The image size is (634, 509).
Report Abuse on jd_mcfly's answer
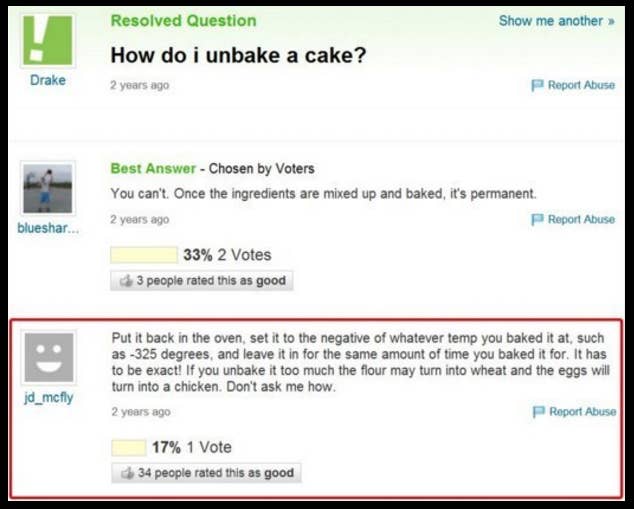pyautogui.click(x=582, y=412)
